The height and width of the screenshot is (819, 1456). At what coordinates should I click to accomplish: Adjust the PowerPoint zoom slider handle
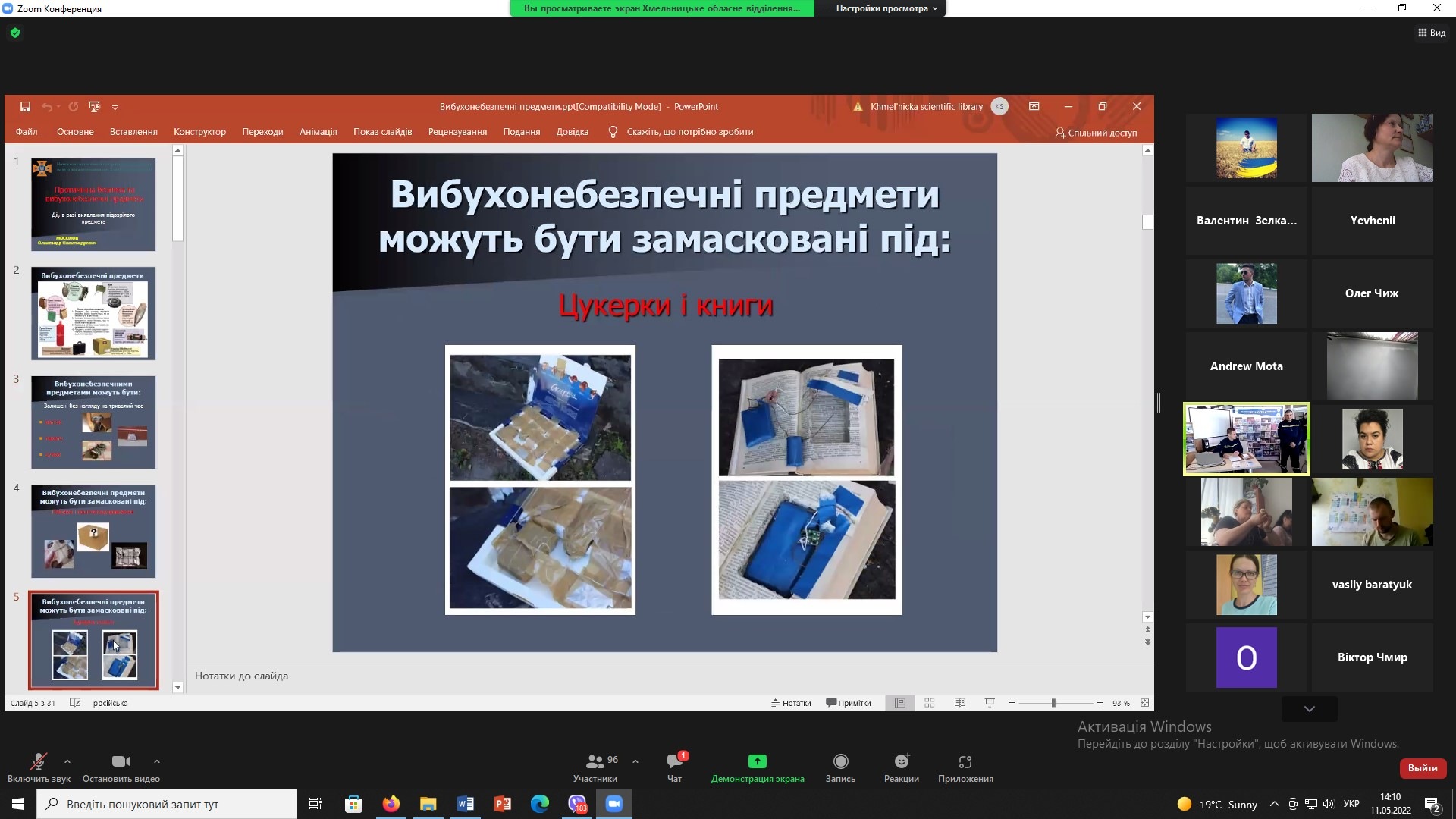[1053, 703]
